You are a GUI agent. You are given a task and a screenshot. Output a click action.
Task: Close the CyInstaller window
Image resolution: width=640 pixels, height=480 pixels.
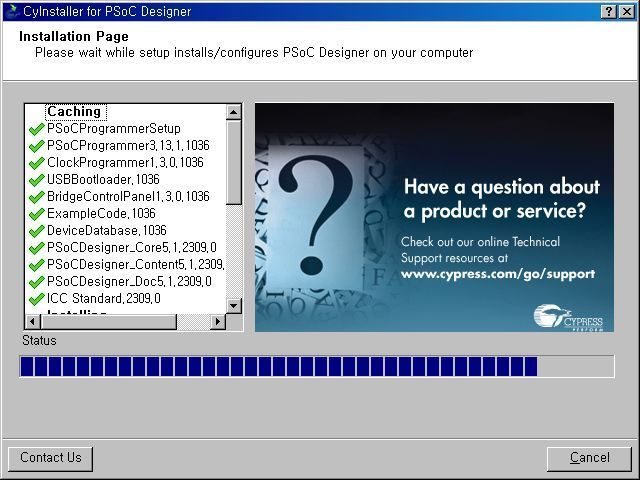[627, 12]
